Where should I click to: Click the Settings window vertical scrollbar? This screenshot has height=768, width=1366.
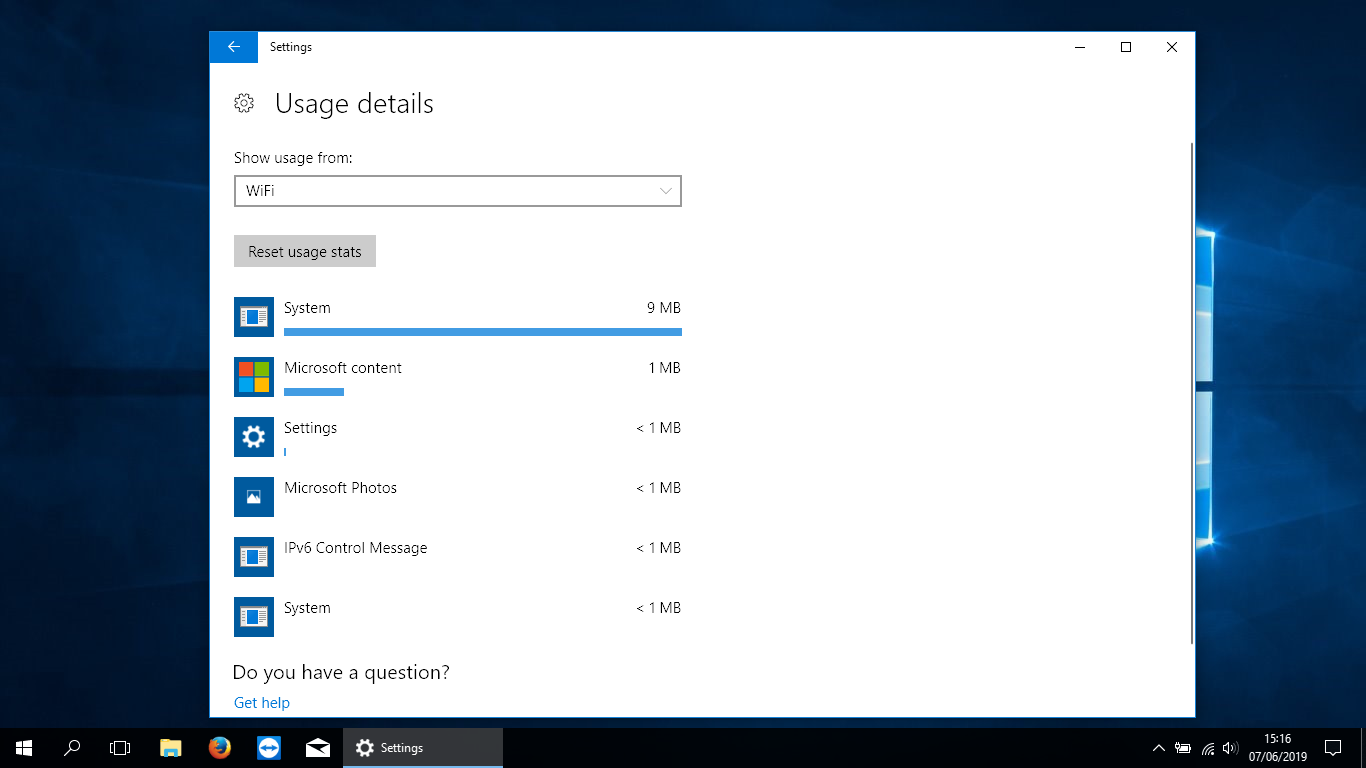point(1191,393)
